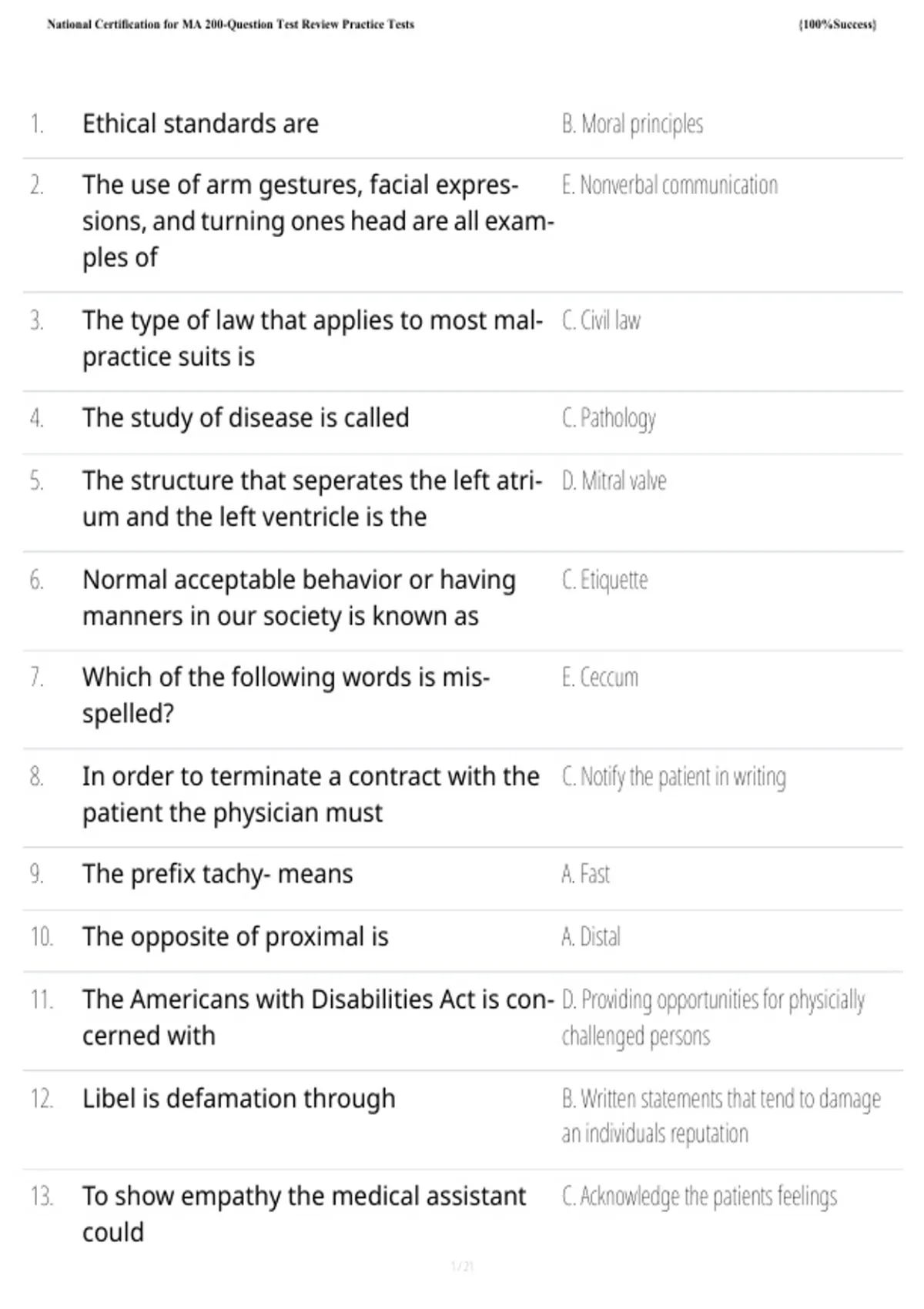
Task: Click answer 'E. Nonverbal communication'
Action: pos(670,185)
